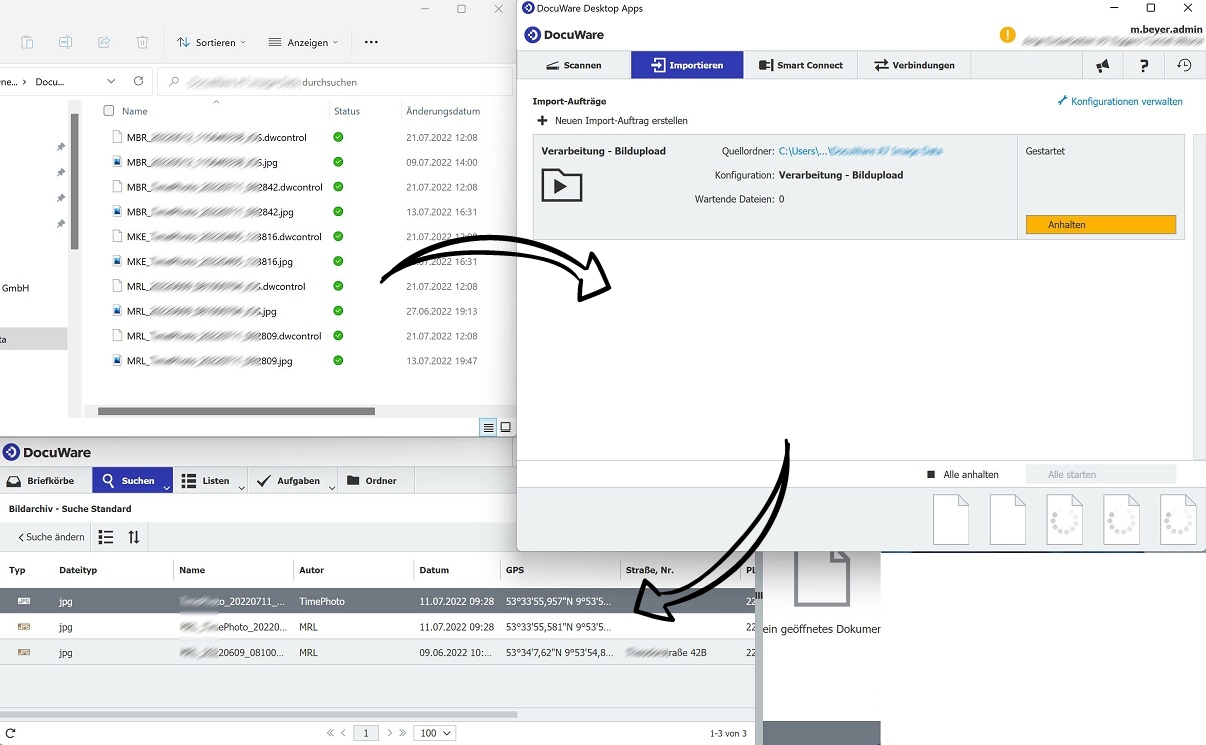Go to next results page
The height and width of the screenshot is (745, 1206).
[390, 733]
